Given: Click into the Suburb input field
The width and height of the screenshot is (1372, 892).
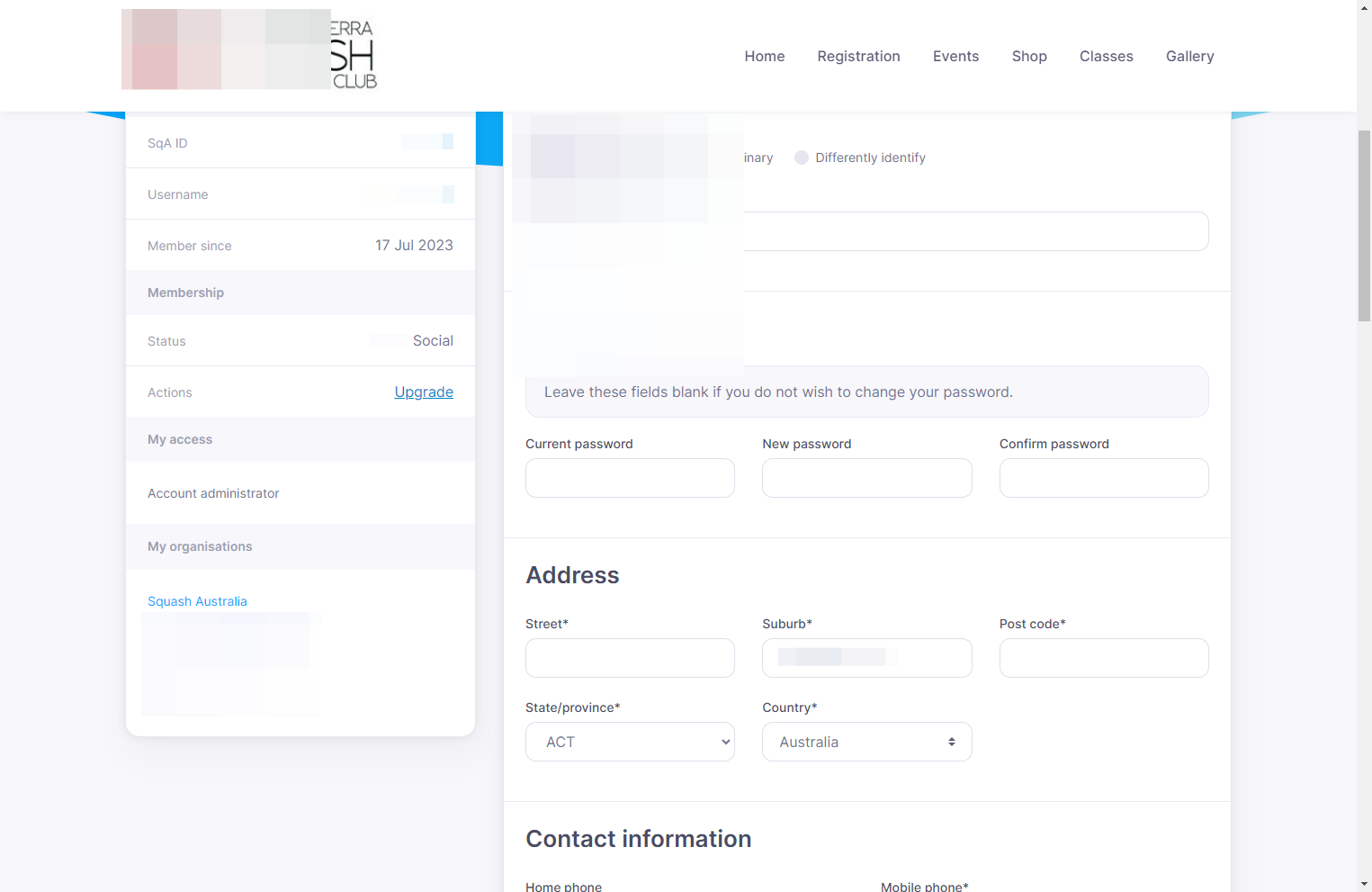Looking at the screenshot, I should coord(867,658).
